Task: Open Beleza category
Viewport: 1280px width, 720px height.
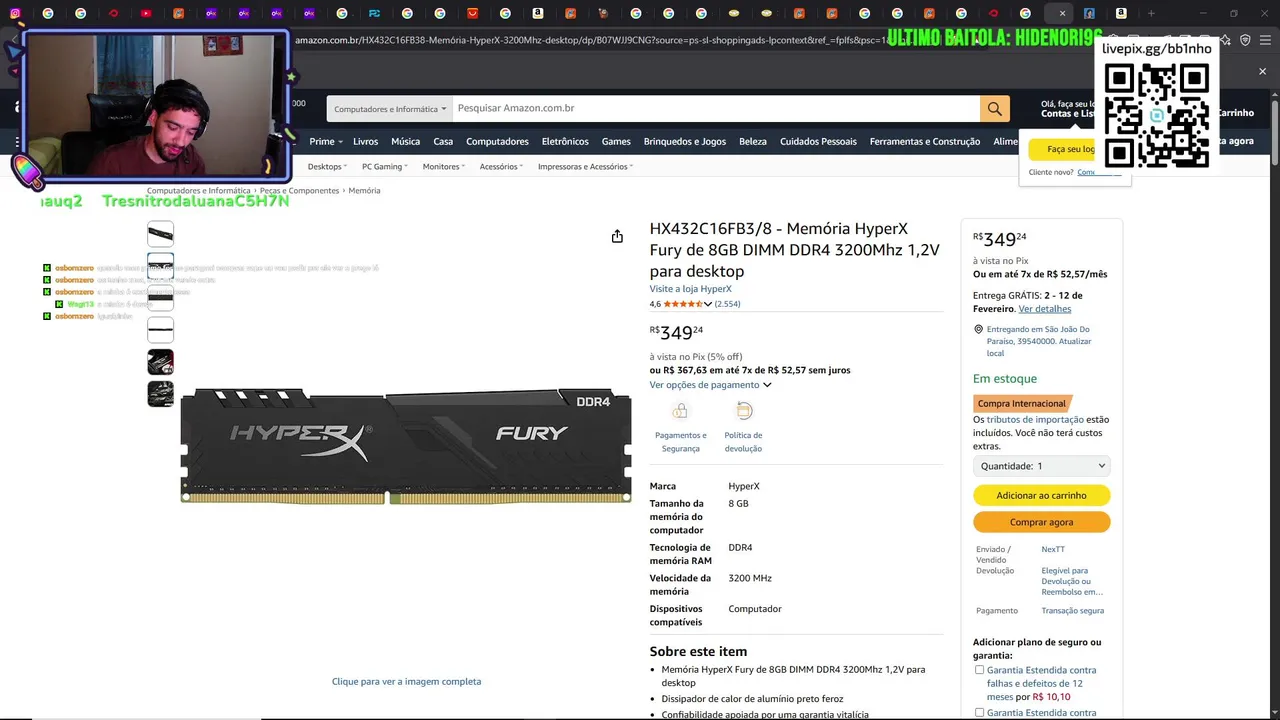Action: point(753,142)
